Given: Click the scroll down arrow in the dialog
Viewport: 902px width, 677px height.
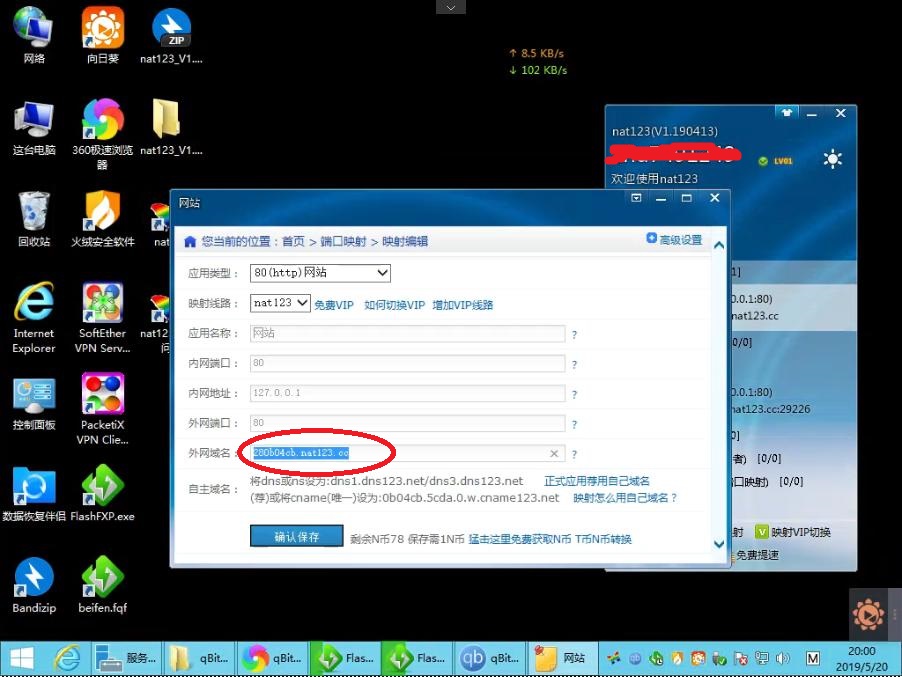Looking at the screenshot, I should (x=718, y=545).
